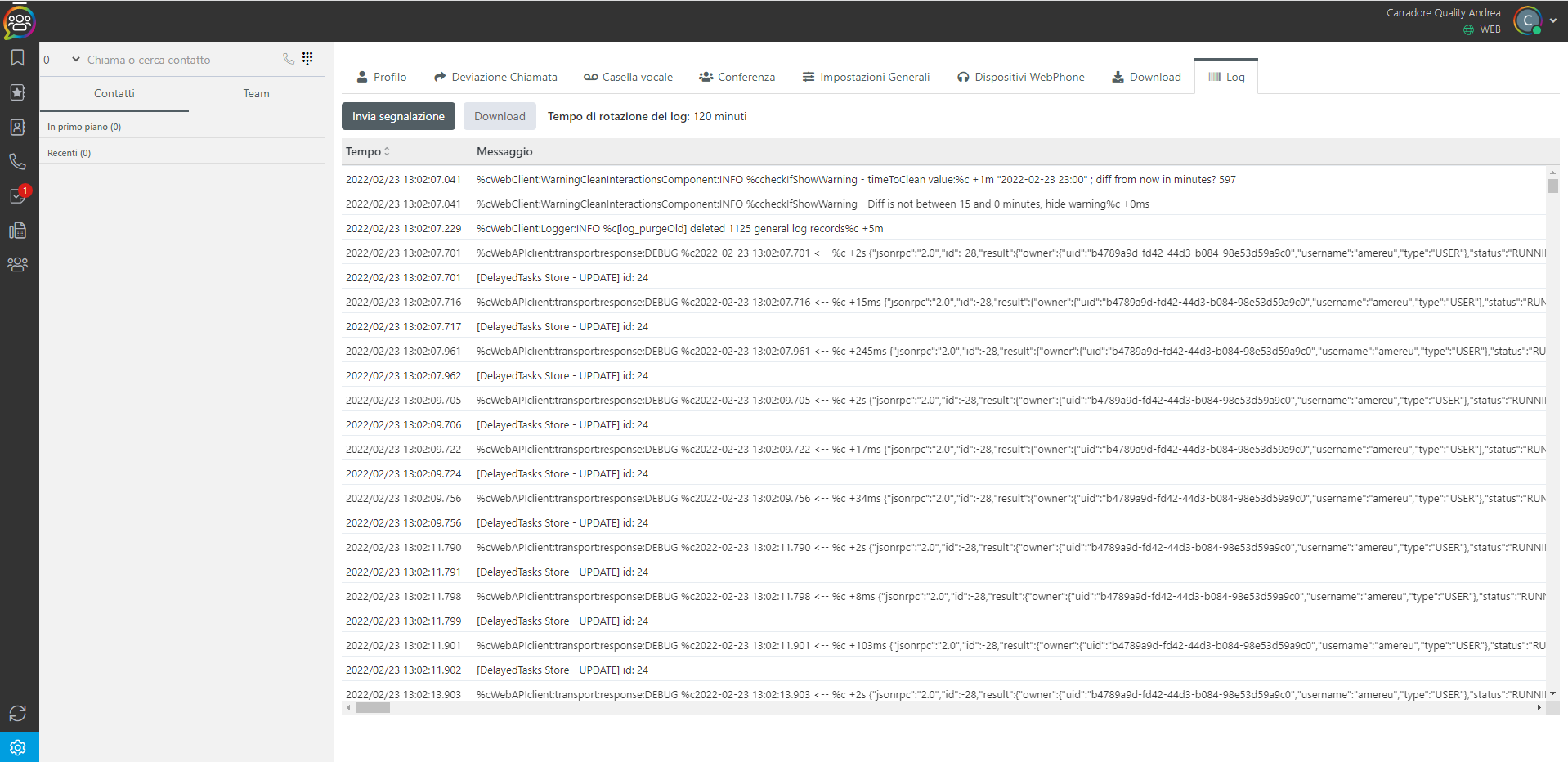Click the horizontal scrollbar thumb
1568x762 pixels.
pos(373,708)
